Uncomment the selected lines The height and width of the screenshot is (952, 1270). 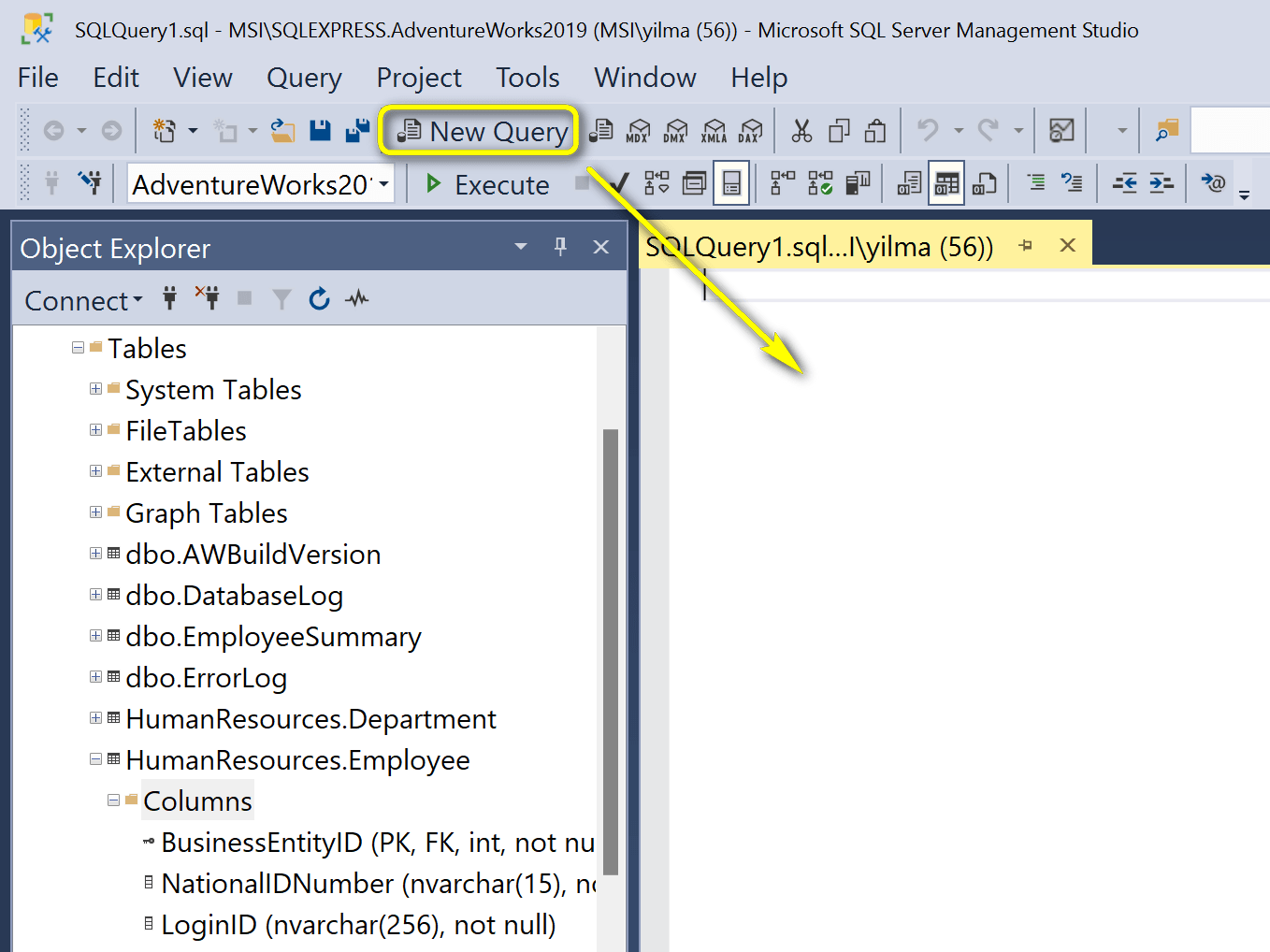pyautogui.click(x=1072, y=182)
